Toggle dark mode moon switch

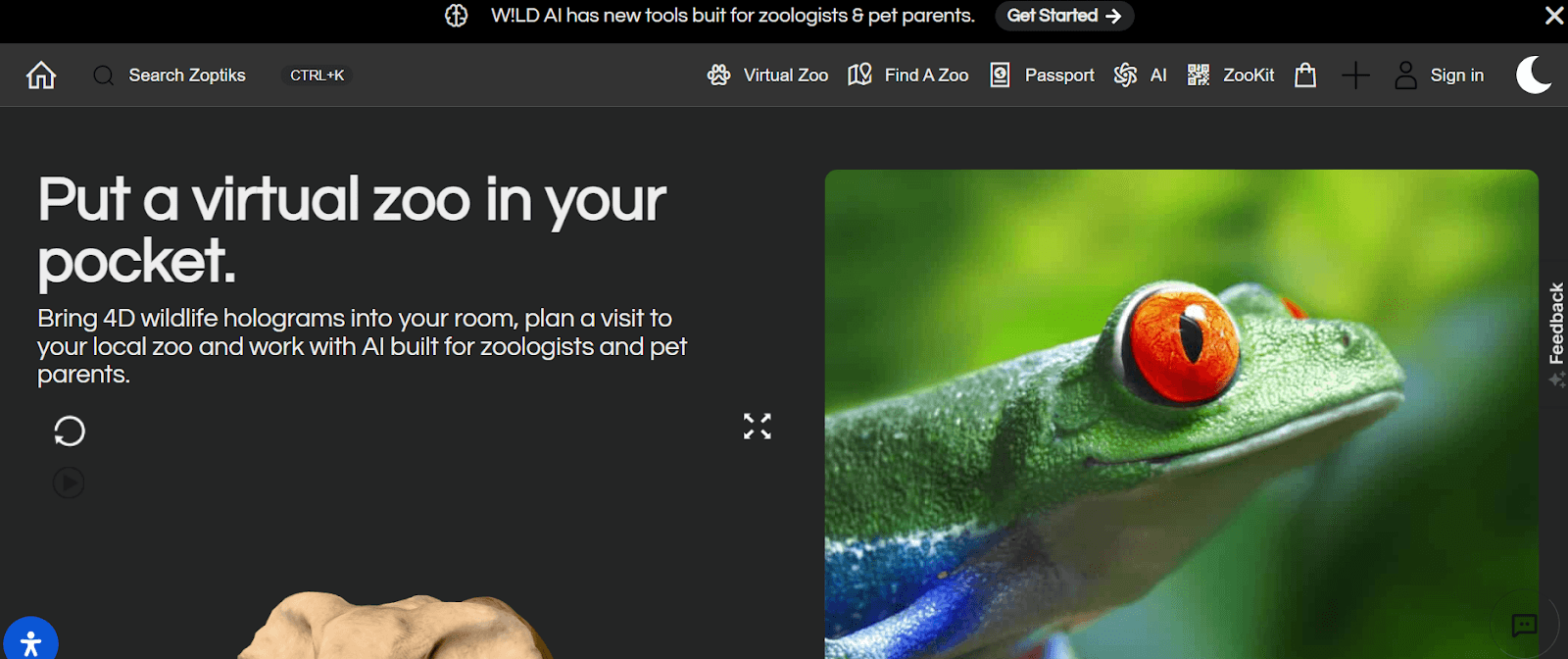pyautogui.click(x=1534, y=75)
